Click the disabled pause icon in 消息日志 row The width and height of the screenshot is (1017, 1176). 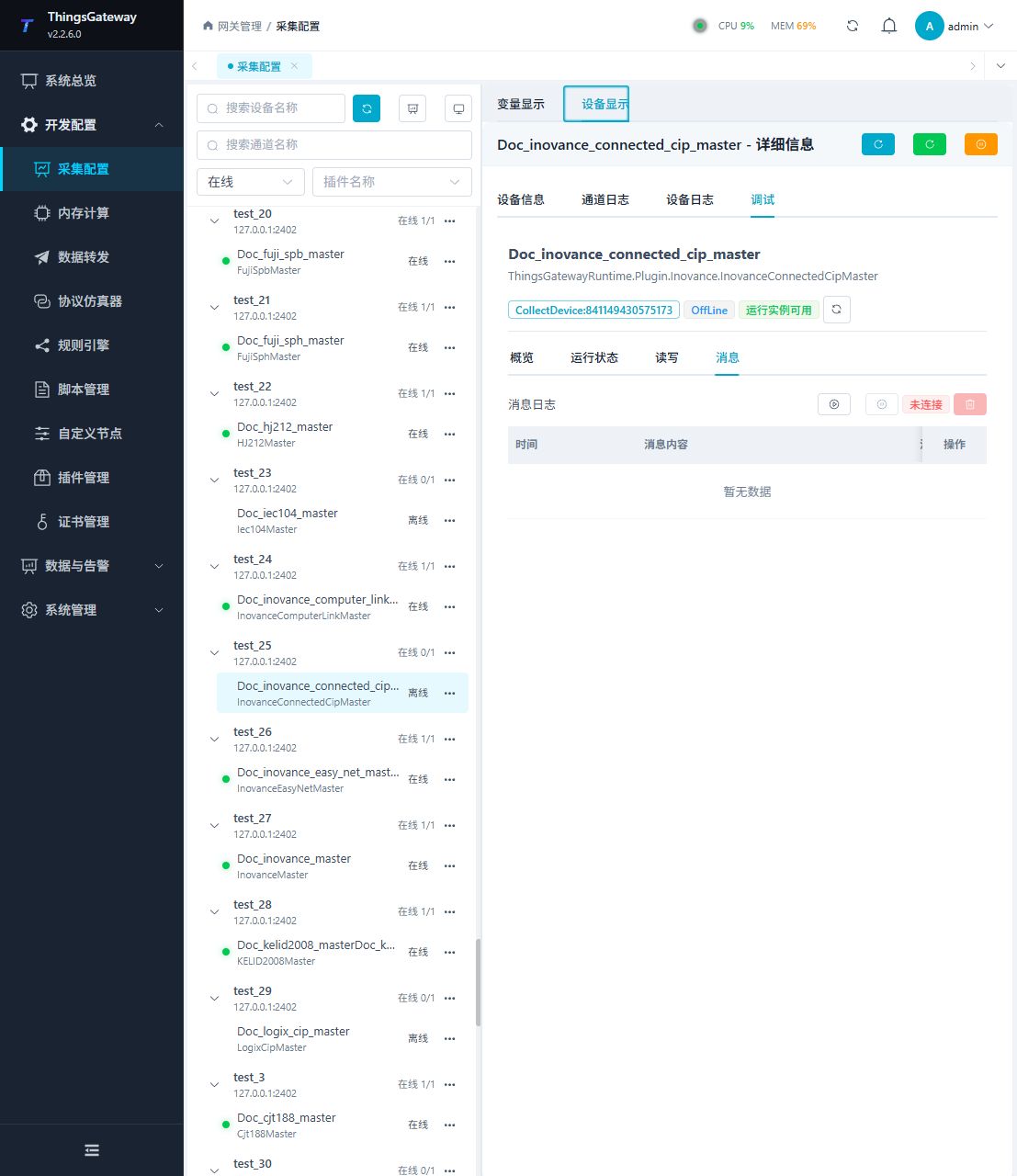click(x=882, y=404)
